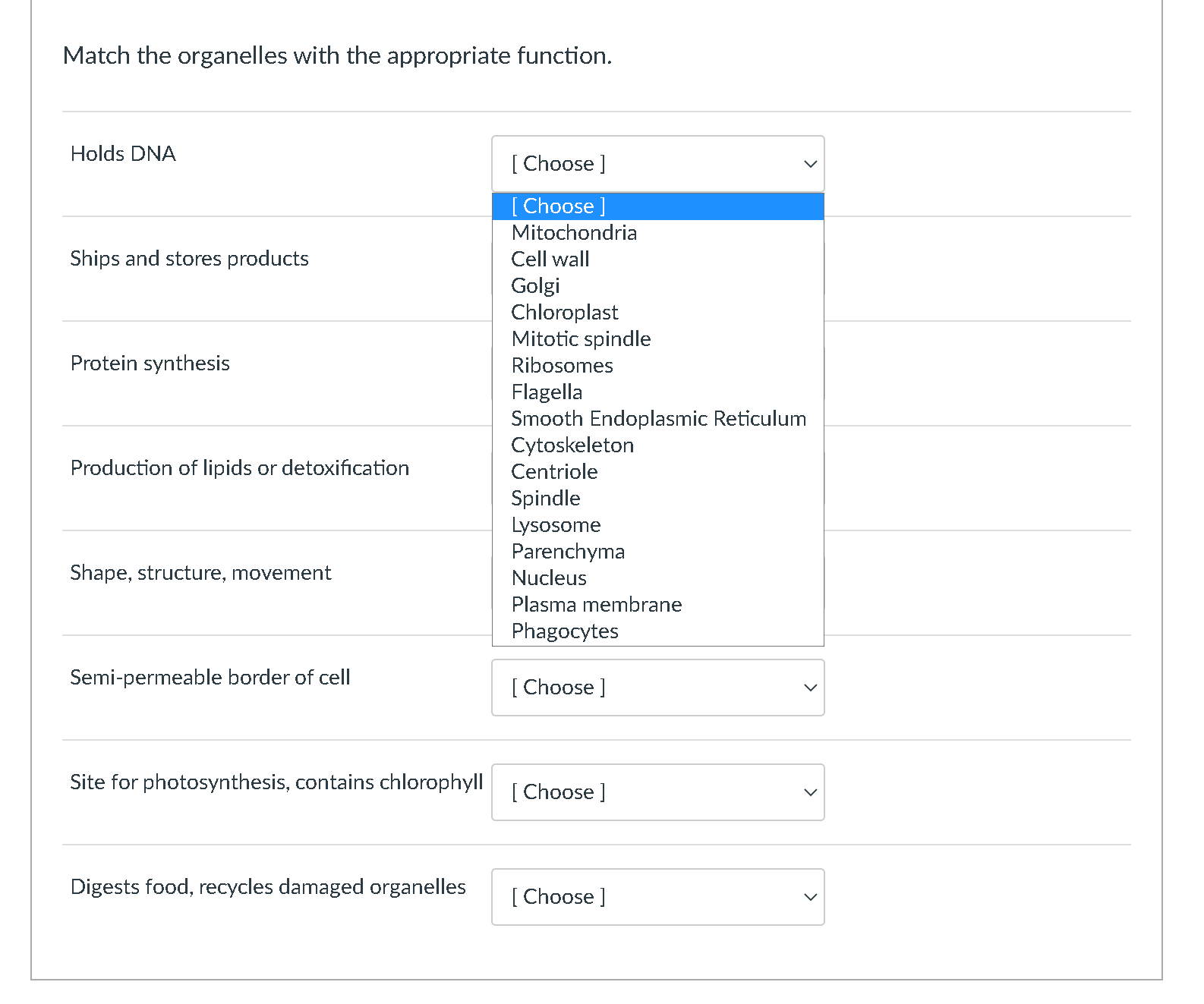Choose Ribosomes from the list

point(657,366)
